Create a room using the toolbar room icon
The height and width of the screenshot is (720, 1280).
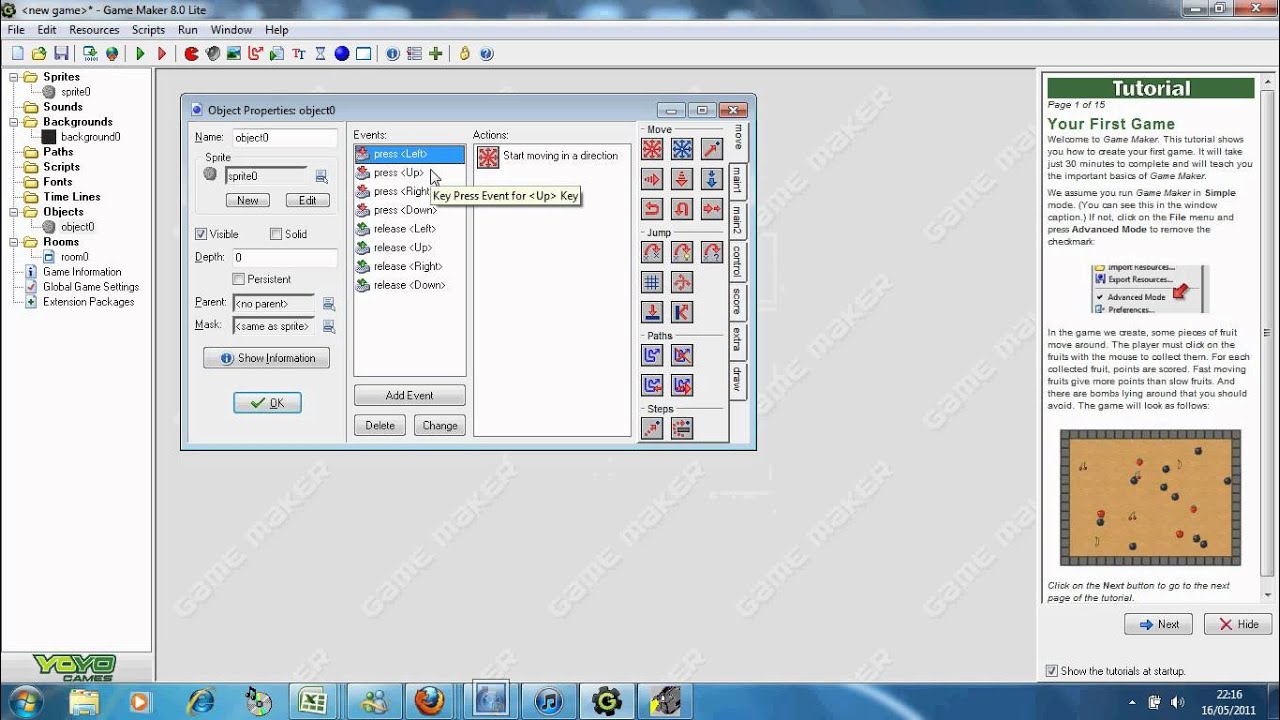coord(364,54)
